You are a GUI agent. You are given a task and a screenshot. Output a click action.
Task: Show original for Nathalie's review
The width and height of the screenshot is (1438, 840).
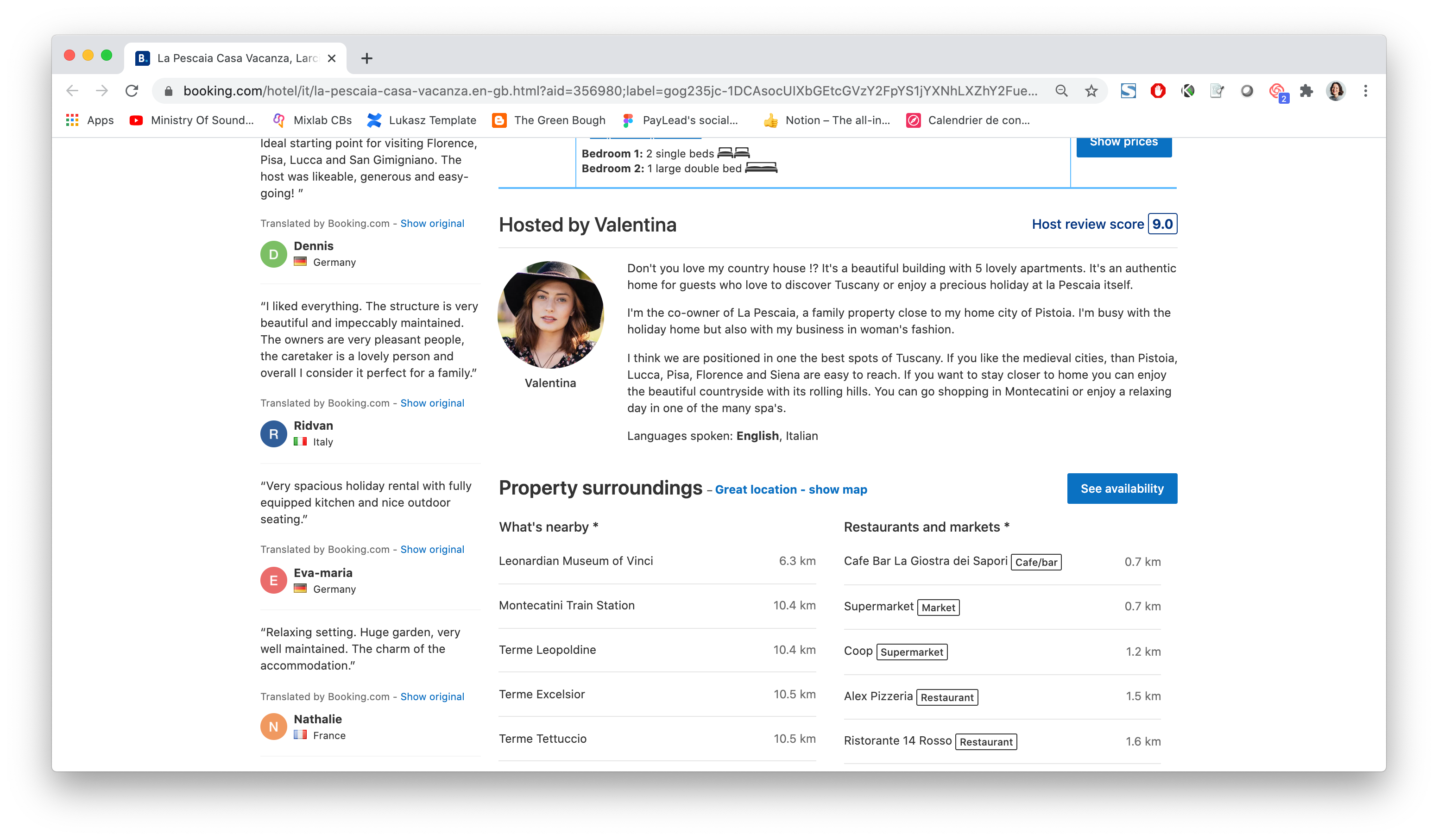coord(432,697)
